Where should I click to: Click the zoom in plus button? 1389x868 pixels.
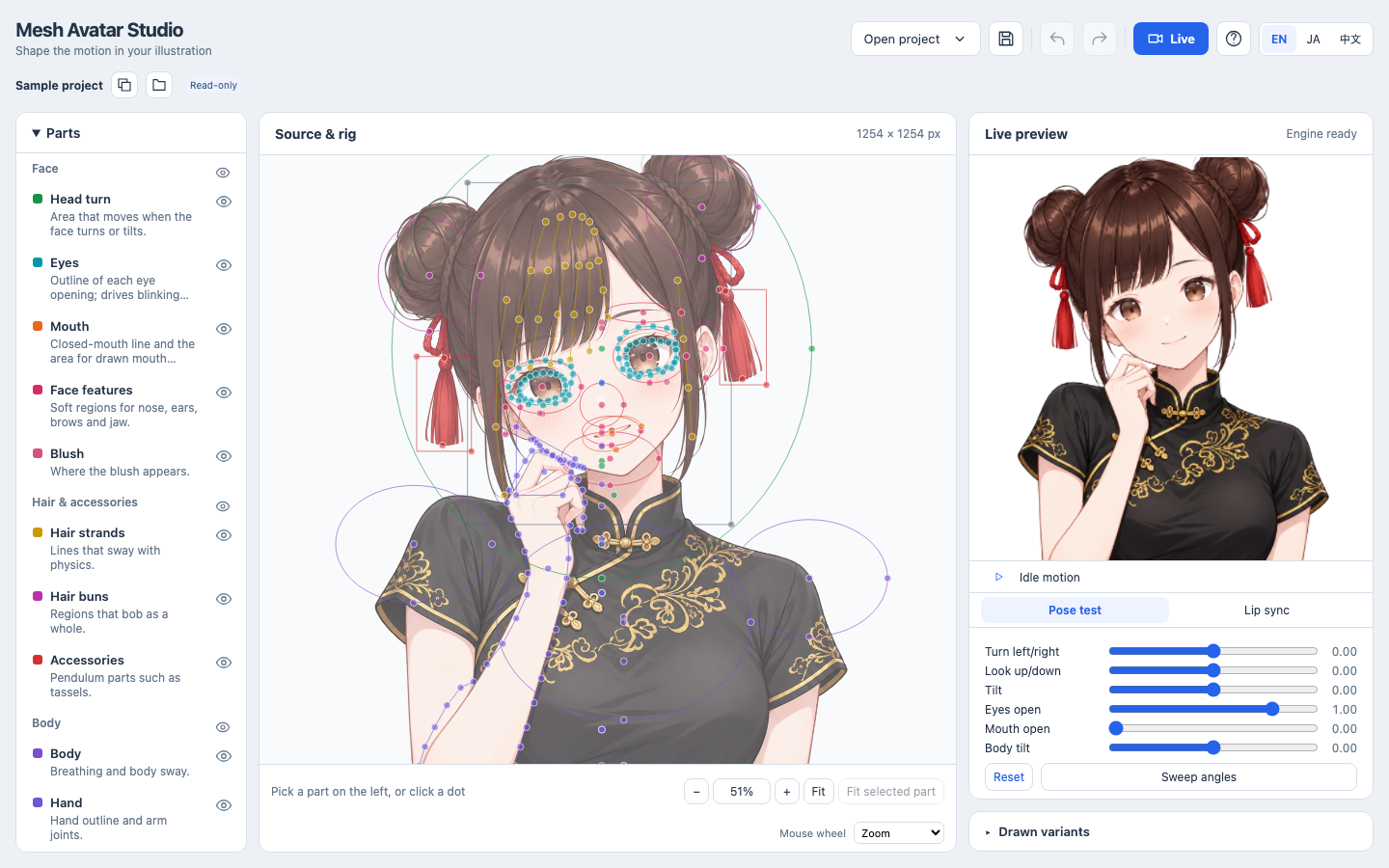[x=787, y=792]
